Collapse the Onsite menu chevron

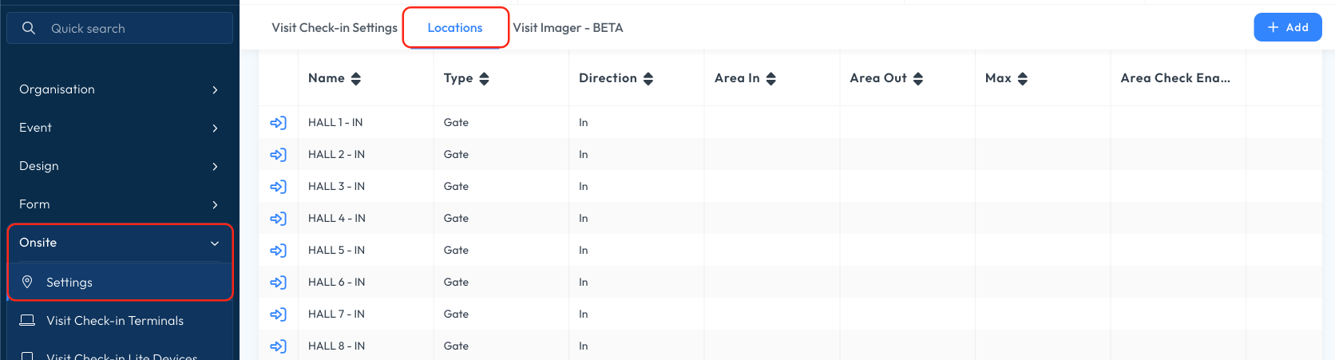click(215, 243)
